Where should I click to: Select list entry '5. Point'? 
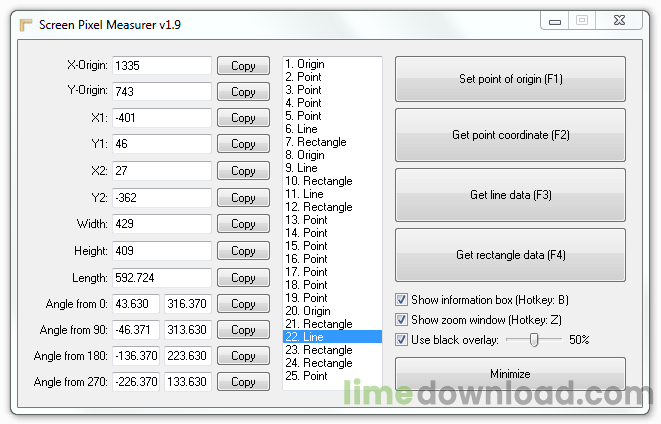coord(332,116)
